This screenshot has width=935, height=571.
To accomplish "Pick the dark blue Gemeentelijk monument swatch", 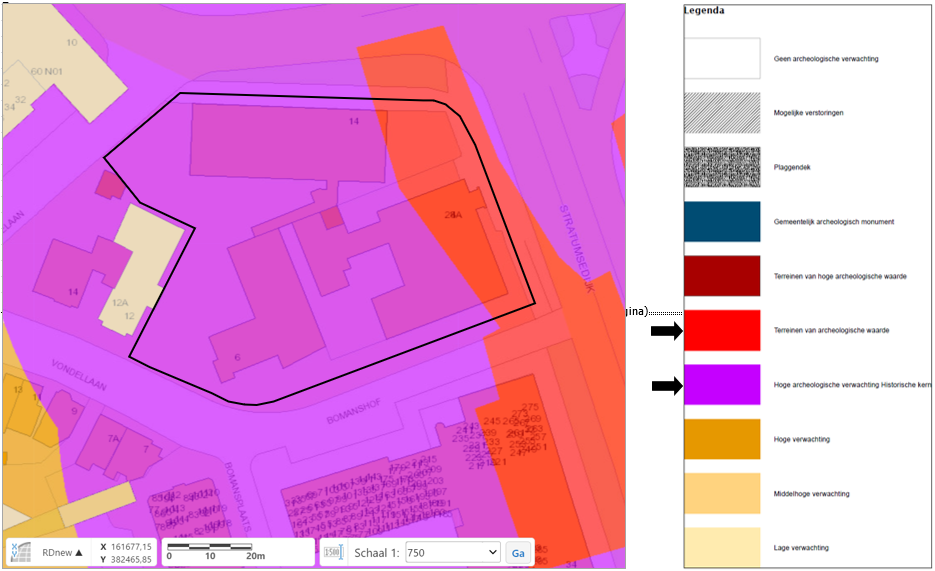I will (721, 222).
